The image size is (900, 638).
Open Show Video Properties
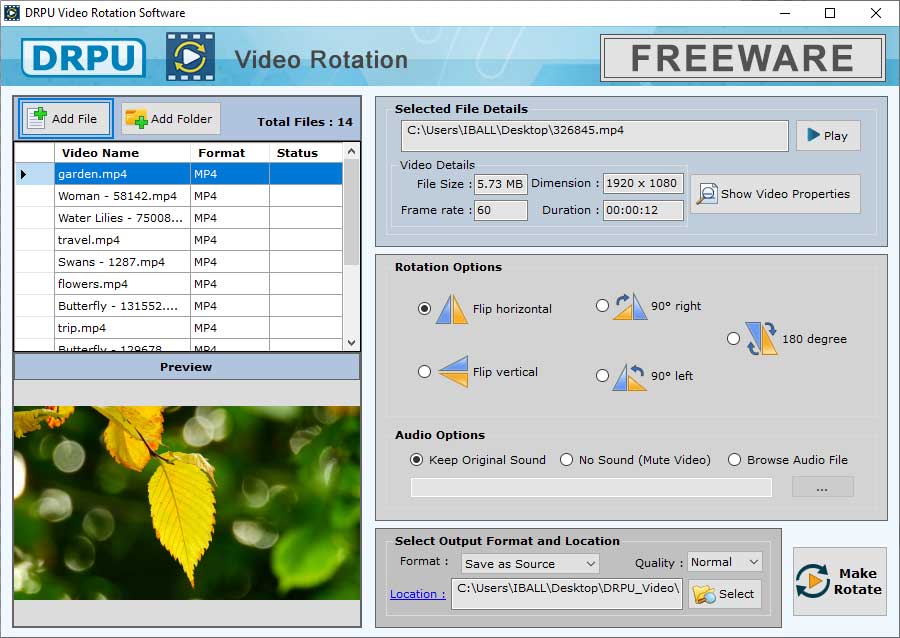pyautogui.click(x=775, y=194)
